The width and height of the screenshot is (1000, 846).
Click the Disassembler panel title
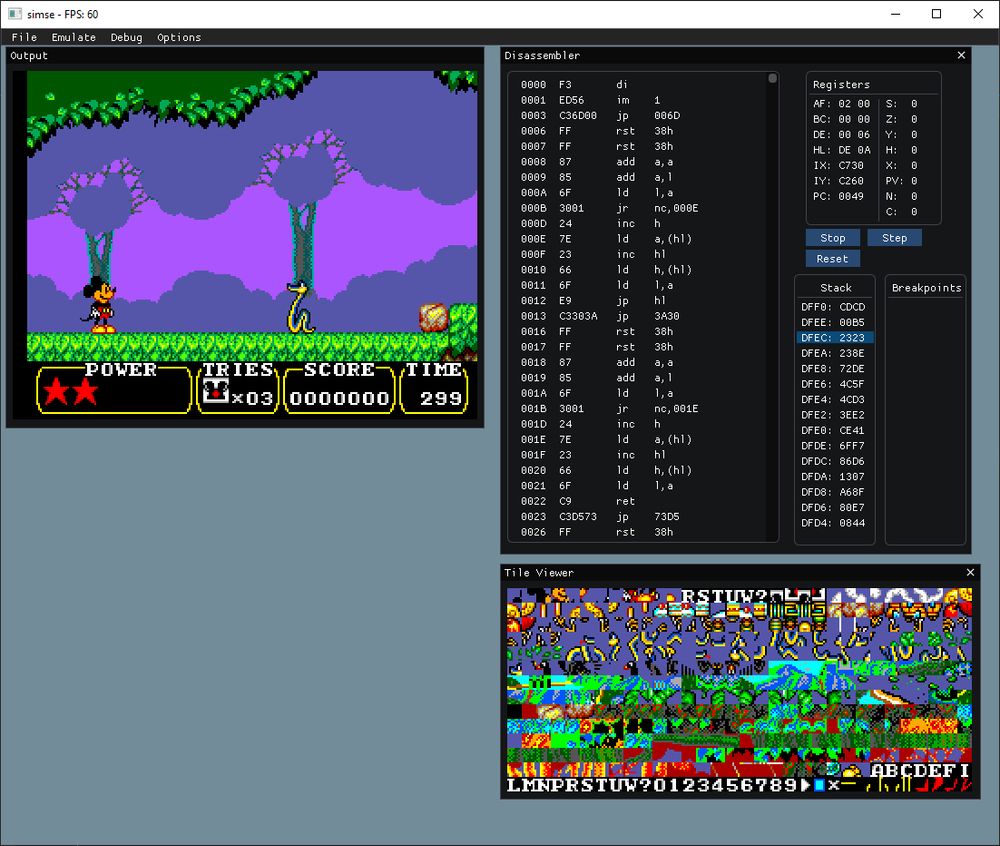coord(542,55)
